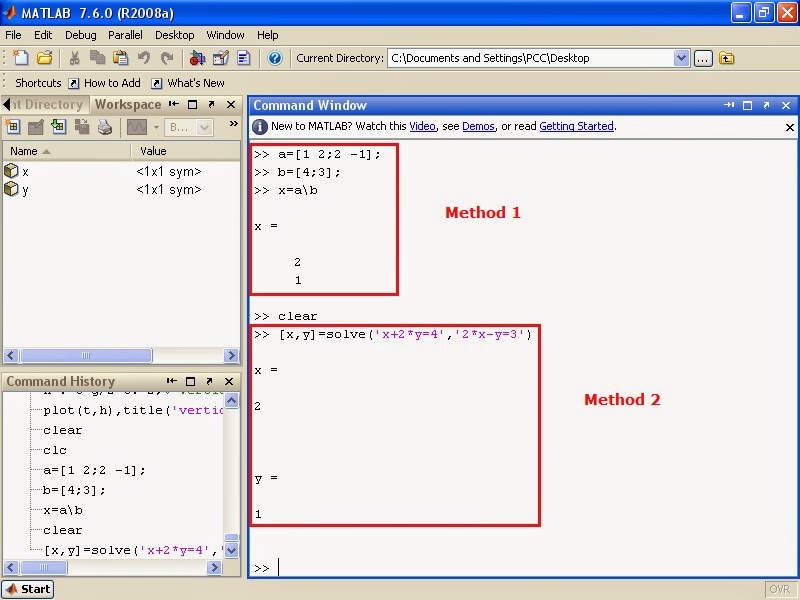Print the Workspace contents

point(104,129)
